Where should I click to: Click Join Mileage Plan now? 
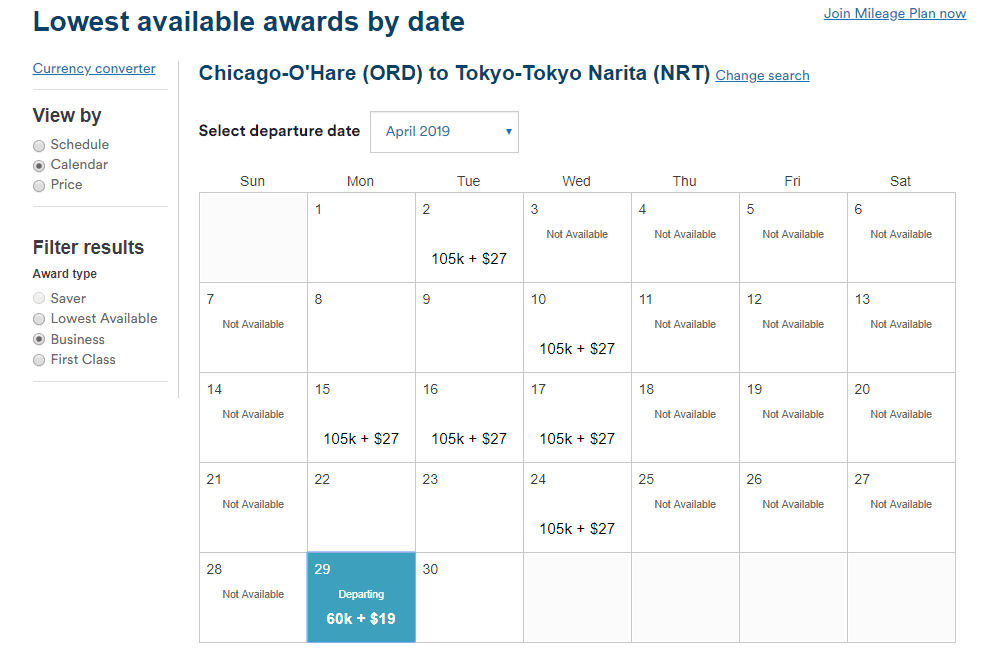pos(894,13)
